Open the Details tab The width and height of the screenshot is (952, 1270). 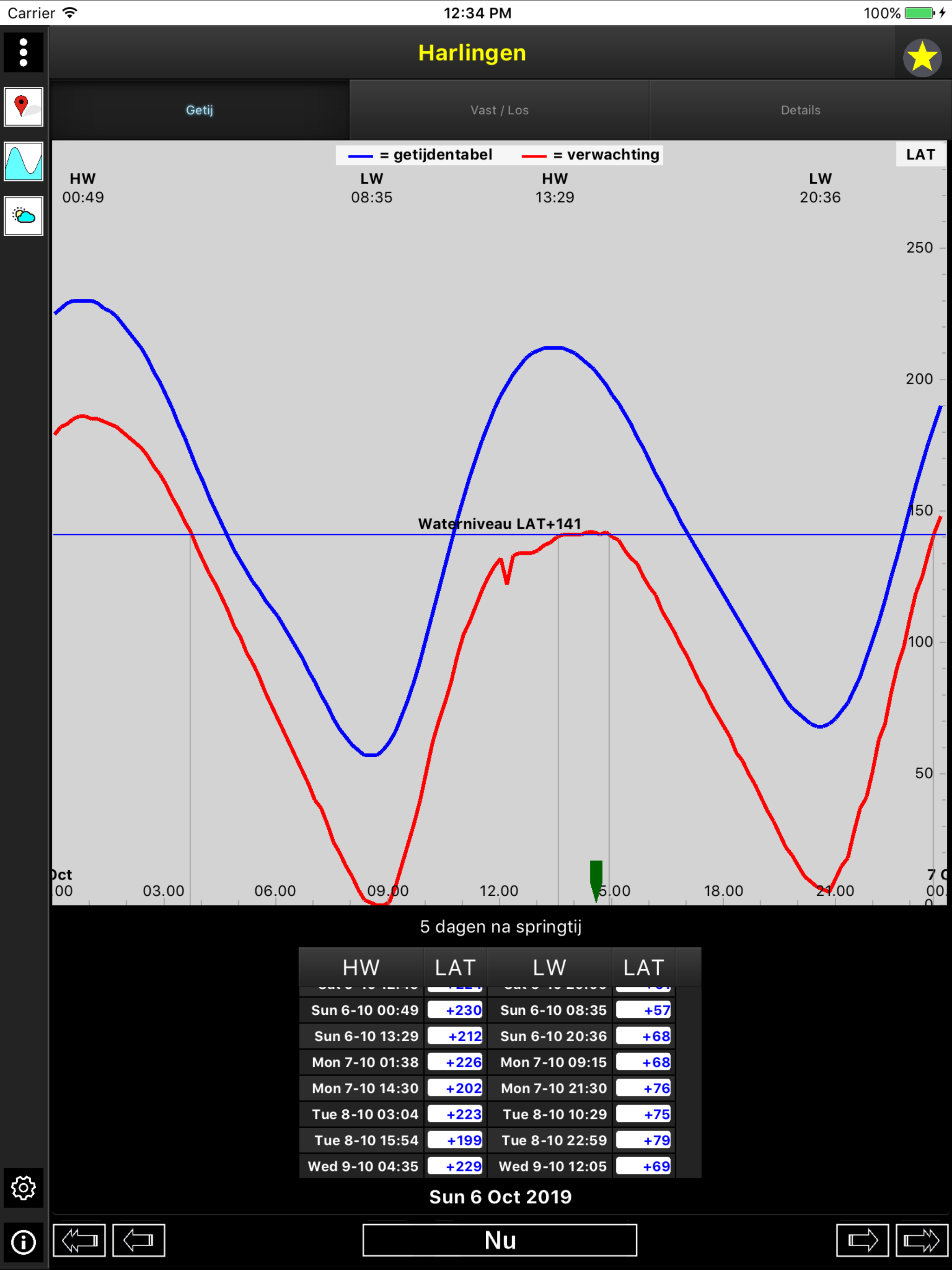tap(800, 110)
